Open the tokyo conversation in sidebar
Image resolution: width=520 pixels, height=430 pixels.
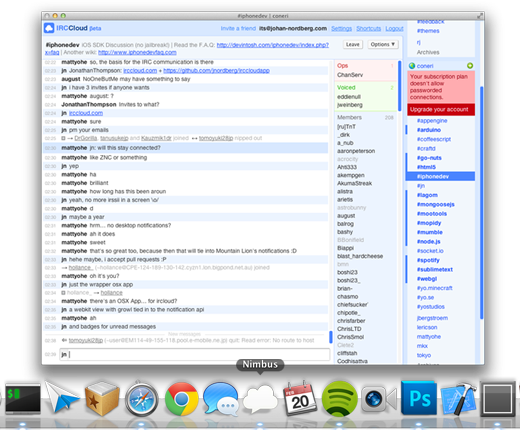tap(424, 355)
